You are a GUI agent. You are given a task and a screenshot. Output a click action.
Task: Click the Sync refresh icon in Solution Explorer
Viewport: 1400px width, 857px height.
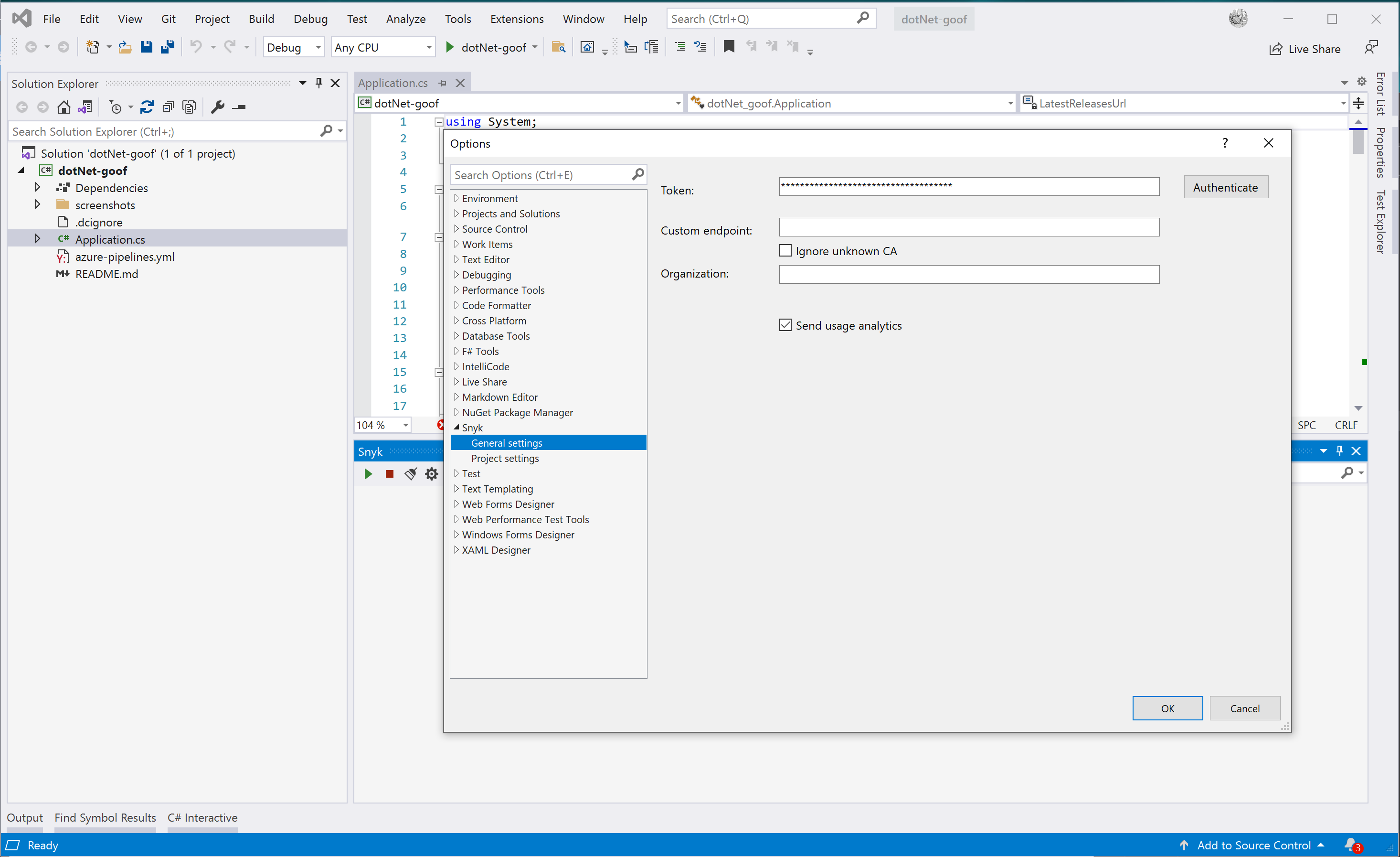pos(147,107)
